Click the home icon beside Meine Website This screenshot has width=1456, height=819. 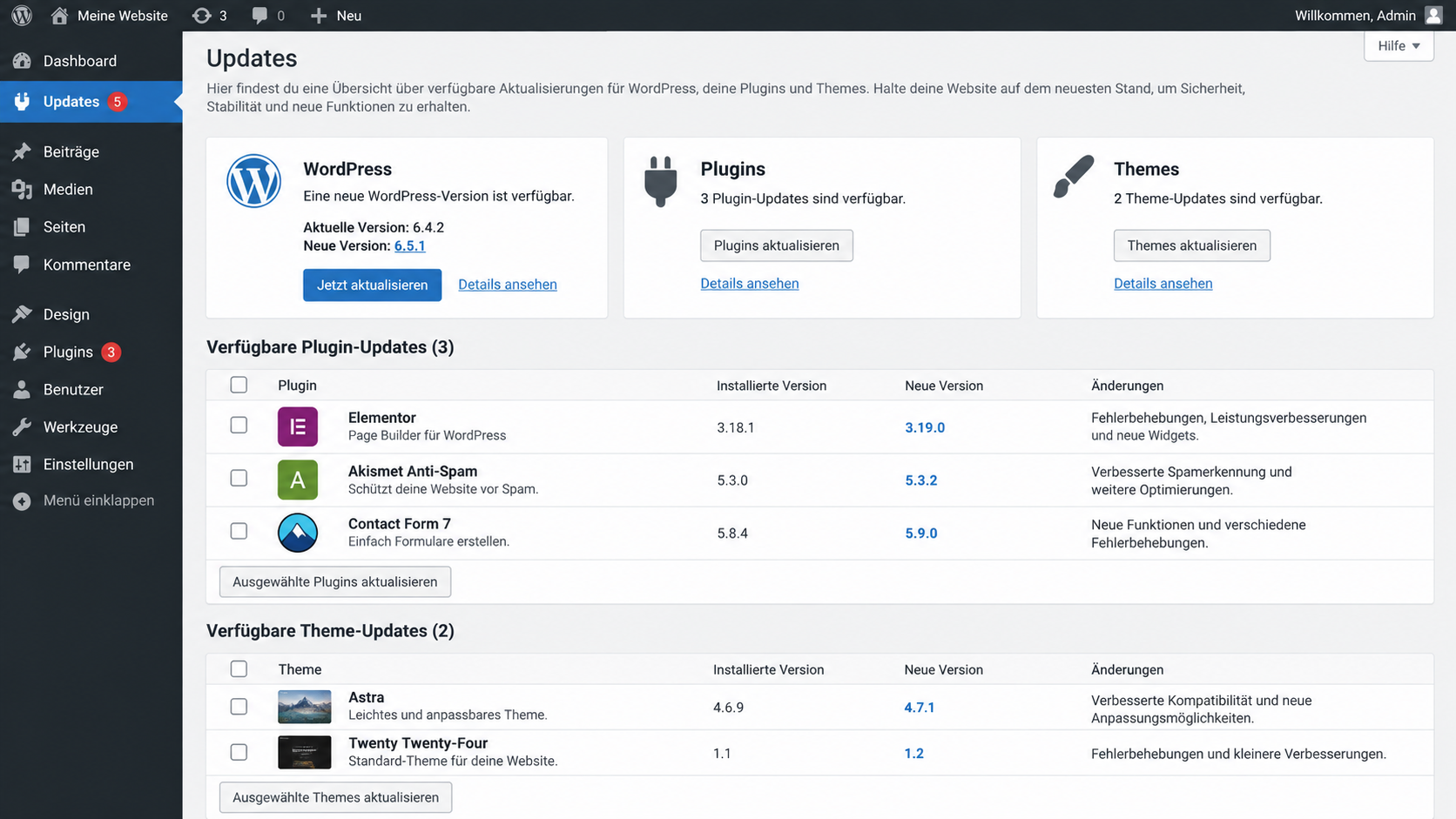59,16
